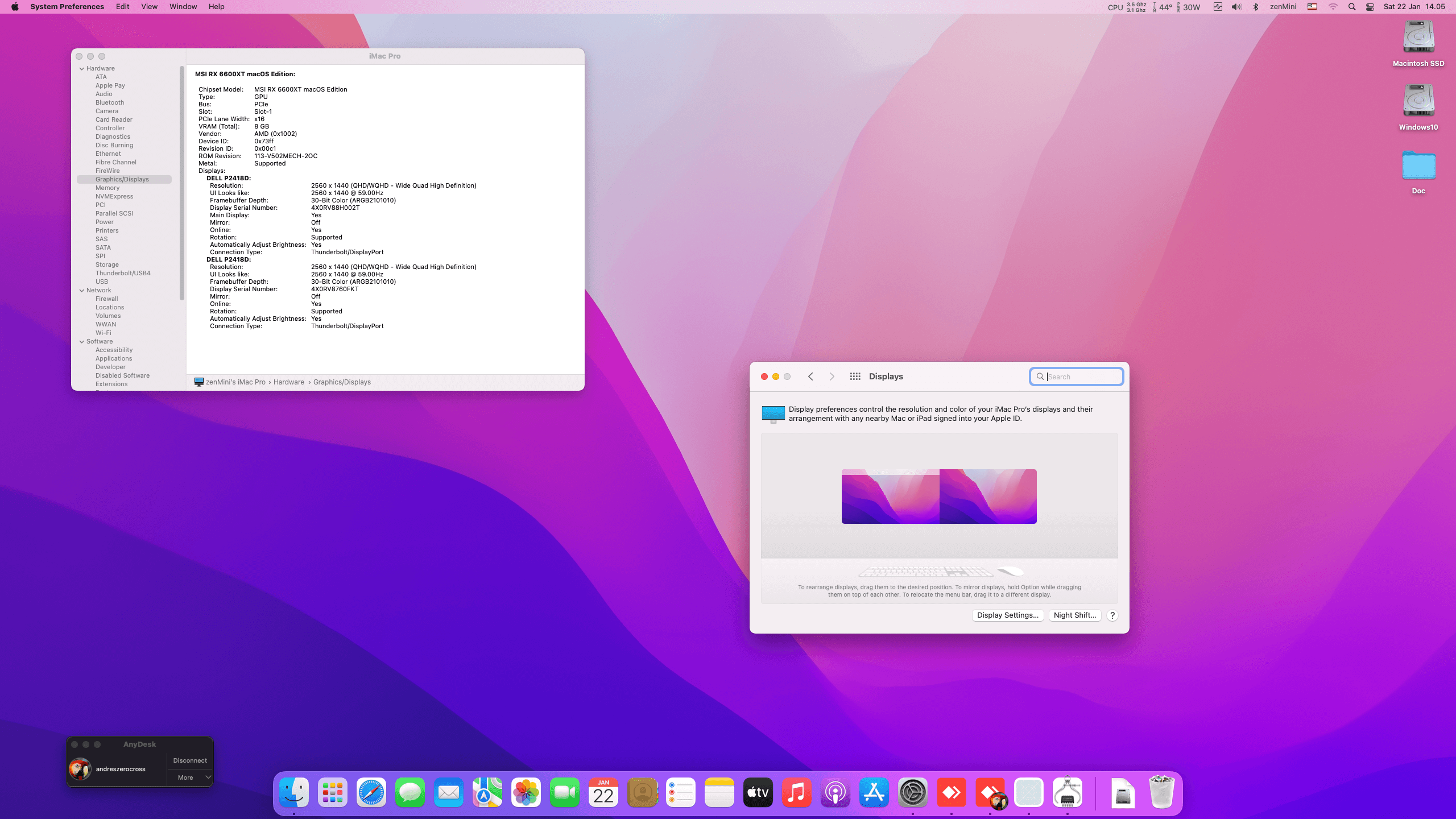Image resolution: width=1456 pixels, height=819 pixels.
Task: Expand the More dropdown in AnyDesk
Action: (190, 777)
